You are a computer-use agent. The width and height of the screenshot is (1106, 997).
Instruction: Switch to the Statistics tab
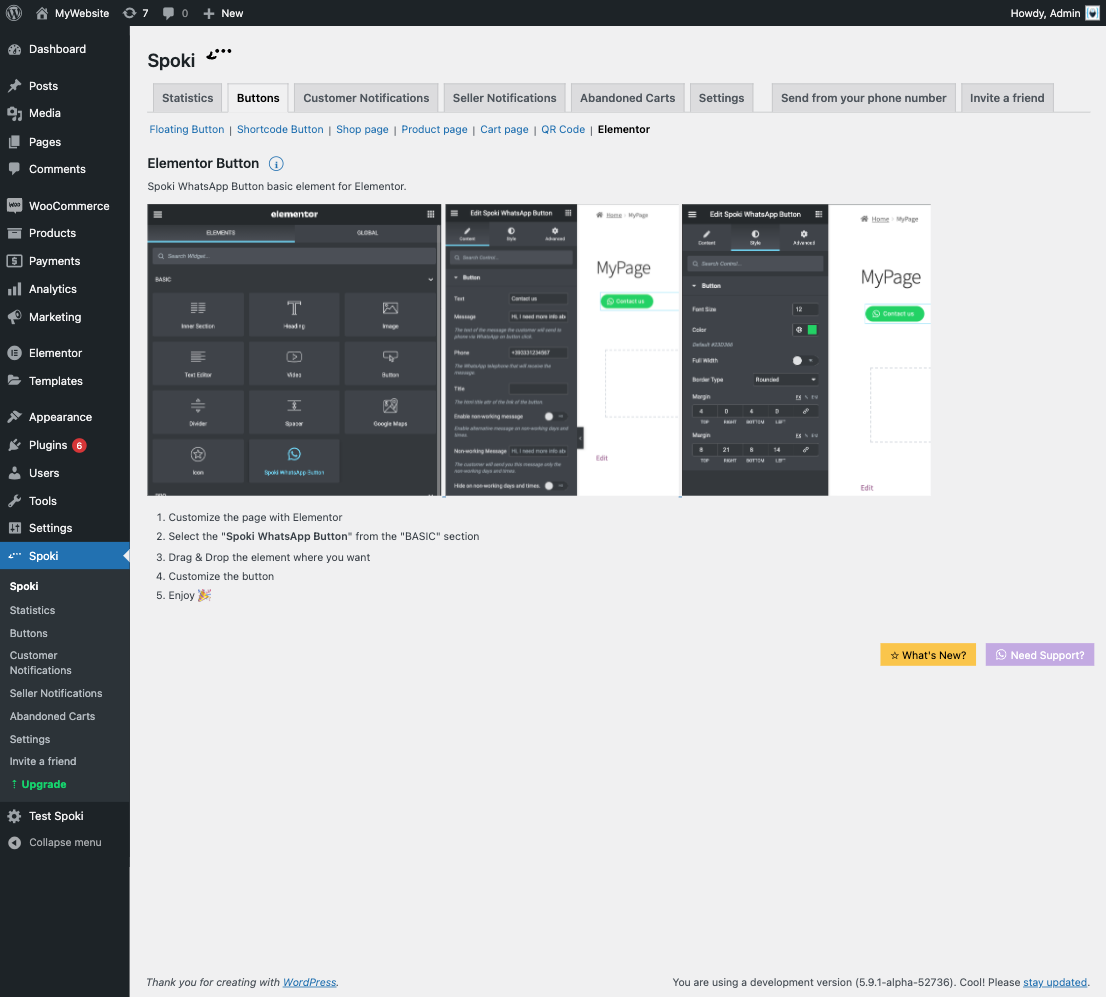point(188,98)
